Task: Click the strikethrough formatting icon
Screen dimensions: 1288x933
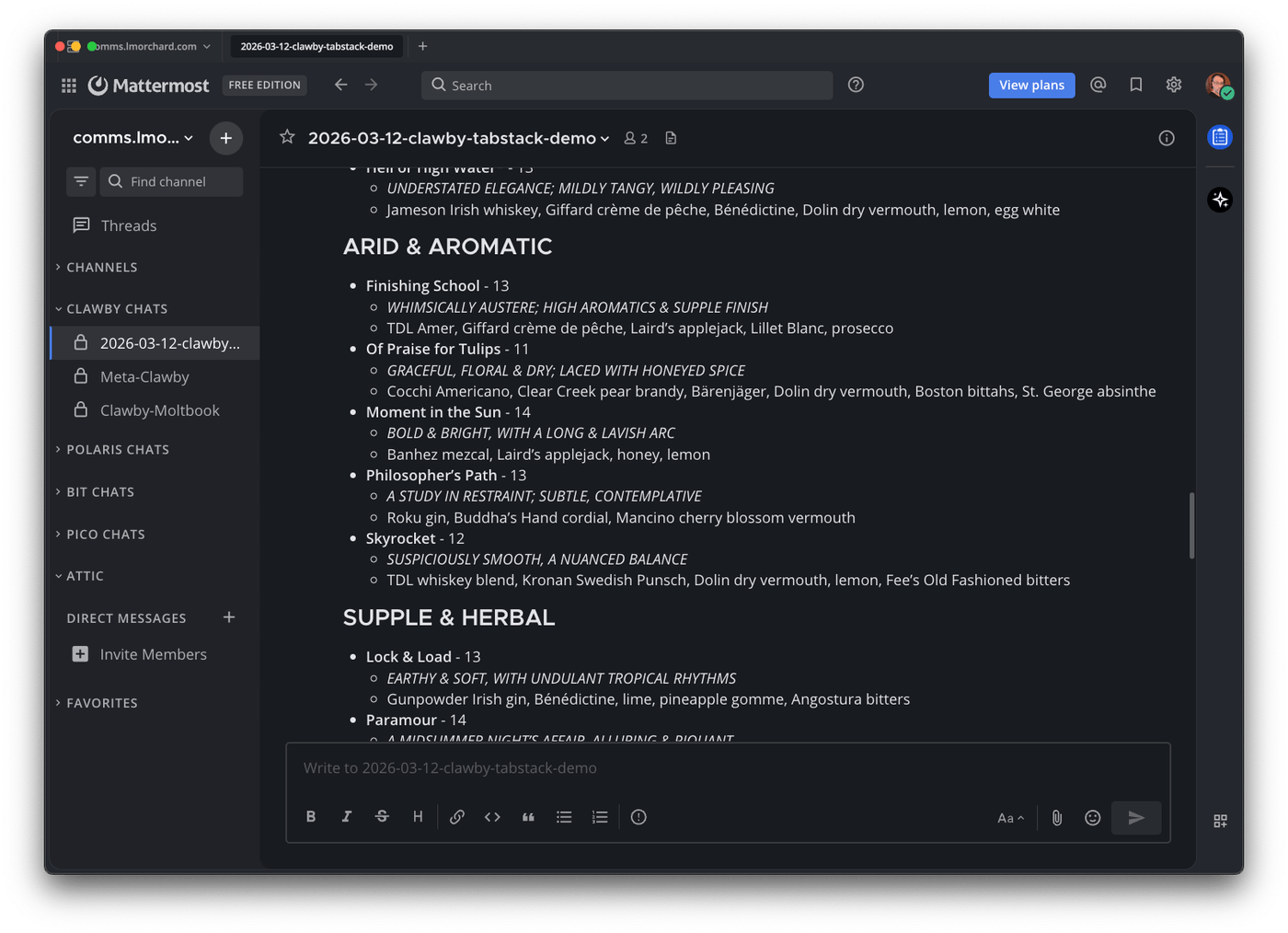Action: (382, 817)
